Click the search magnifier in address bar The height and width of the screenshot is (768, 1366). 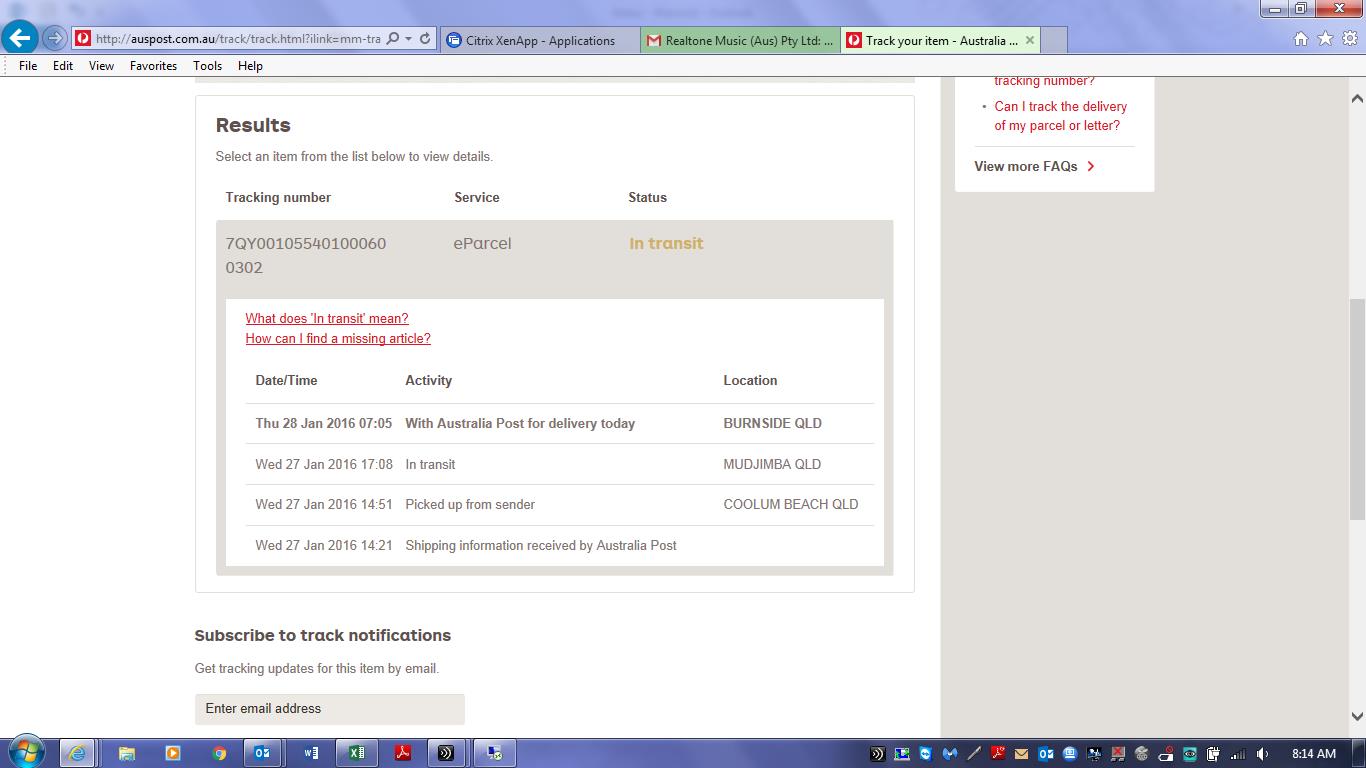tap(392, 39)
